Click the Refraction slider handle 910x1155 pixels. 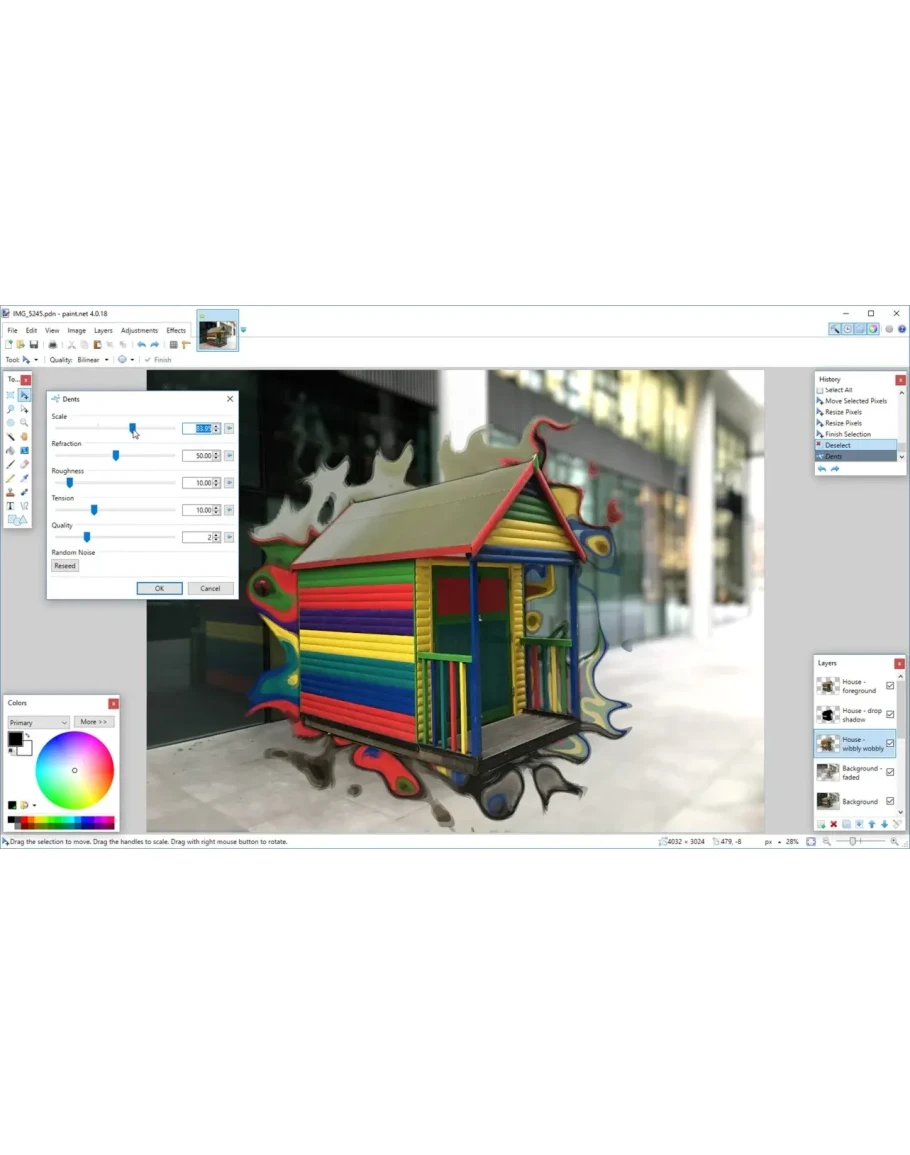pyautogui.click(x=116, y=455)
